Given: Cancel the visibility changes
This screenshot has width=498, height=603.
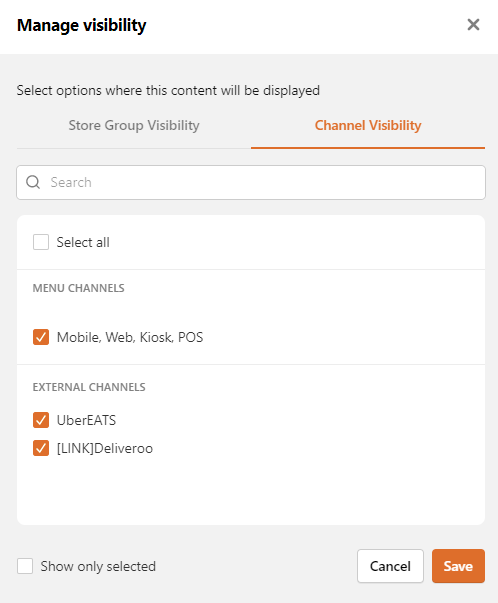Looking at the screenshot, I should tap(390, 566).
